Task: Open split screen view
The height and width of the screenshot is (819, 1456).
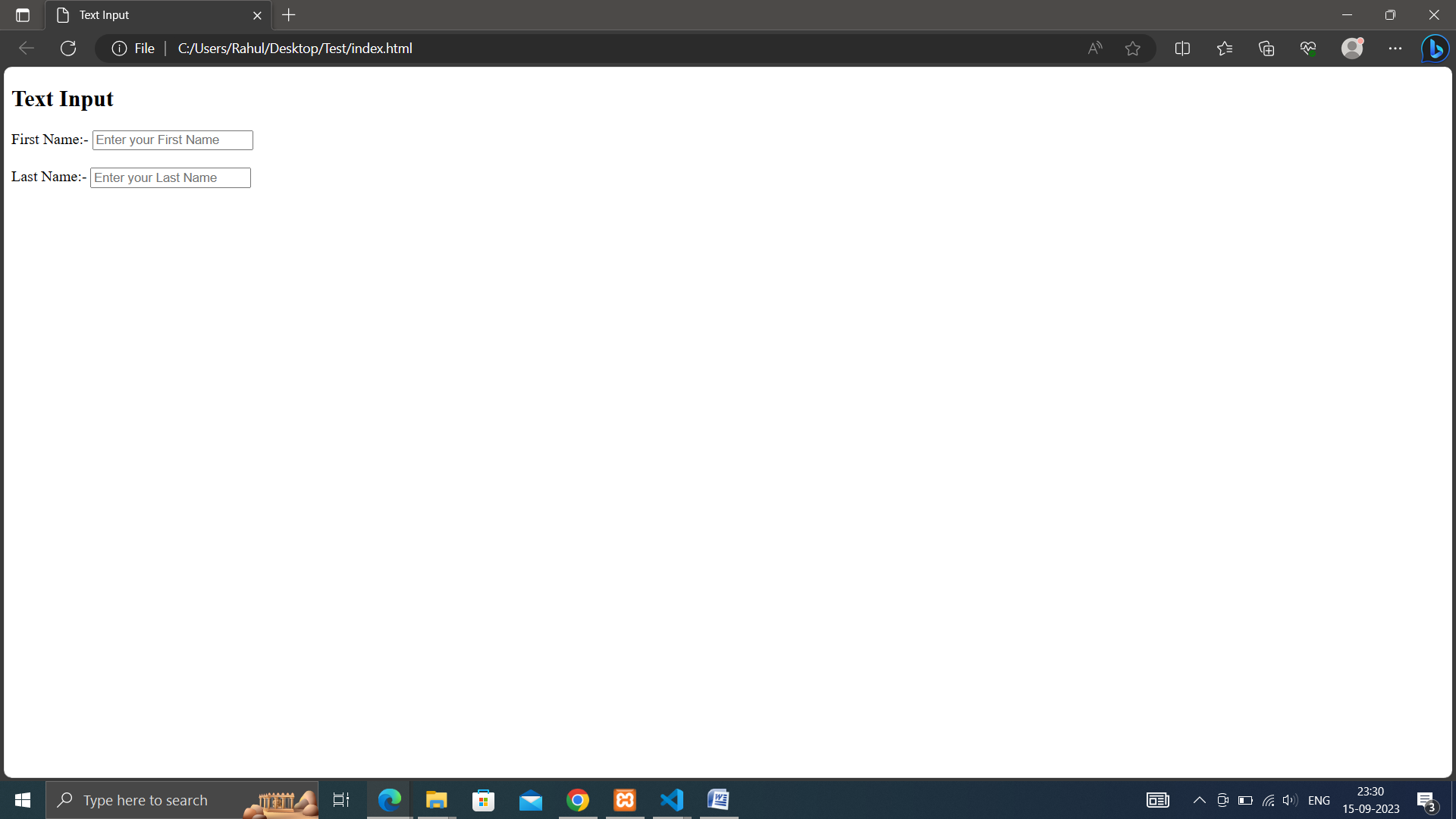Action: 1182,49
